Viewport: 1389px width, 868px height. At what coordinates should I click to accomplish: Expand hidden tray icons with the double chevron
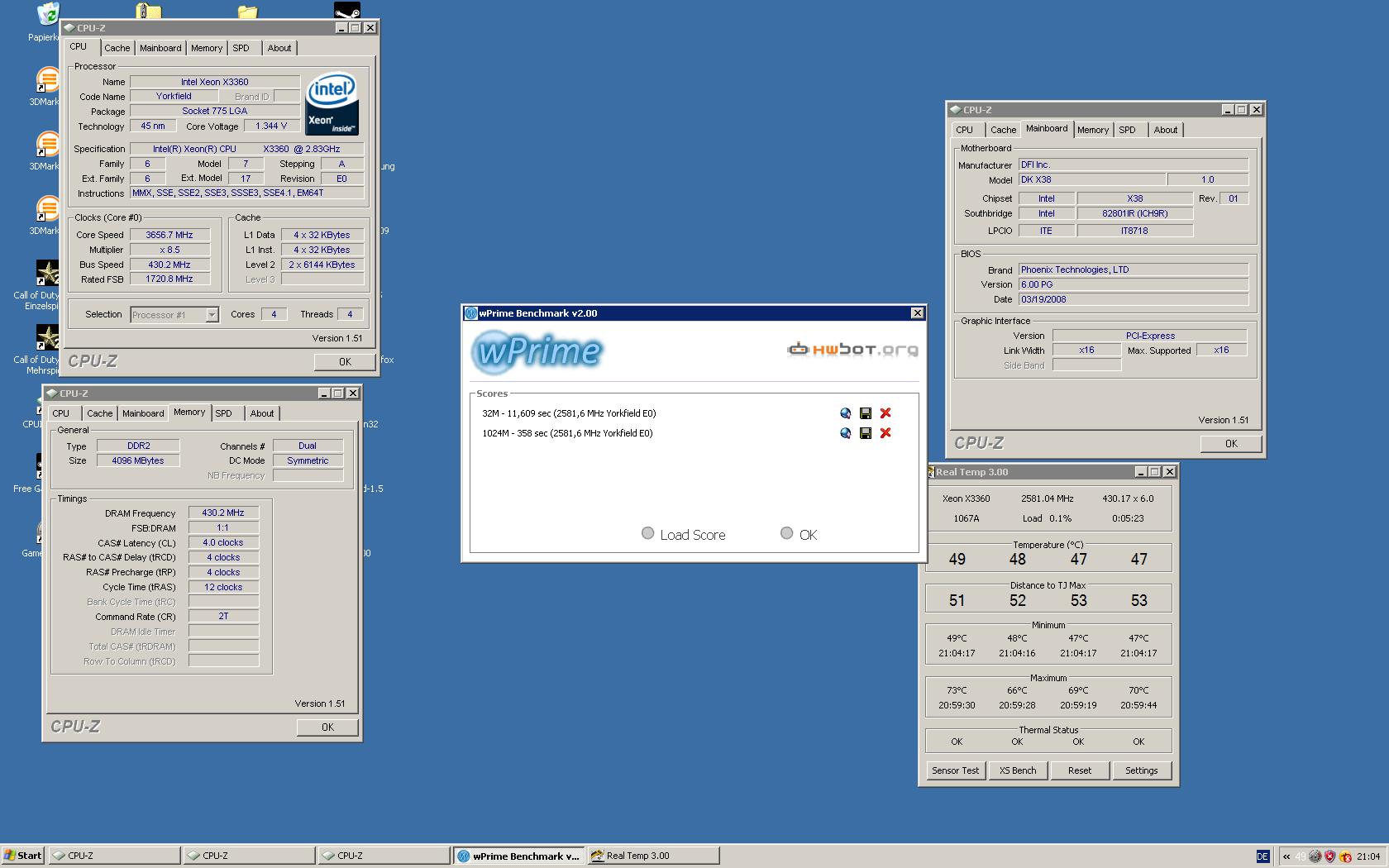1286,856
